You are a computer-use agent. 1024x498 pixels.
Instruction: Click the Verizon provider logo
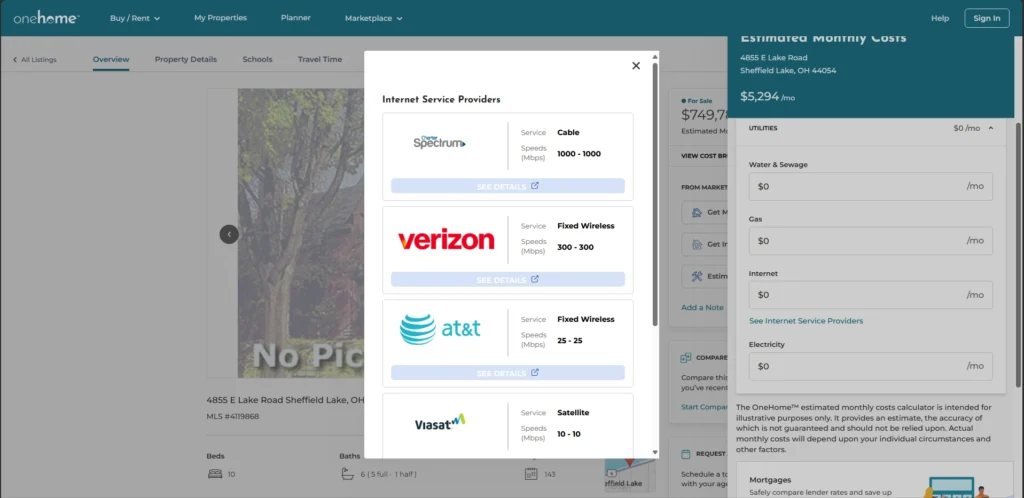(x=446, y=240)
